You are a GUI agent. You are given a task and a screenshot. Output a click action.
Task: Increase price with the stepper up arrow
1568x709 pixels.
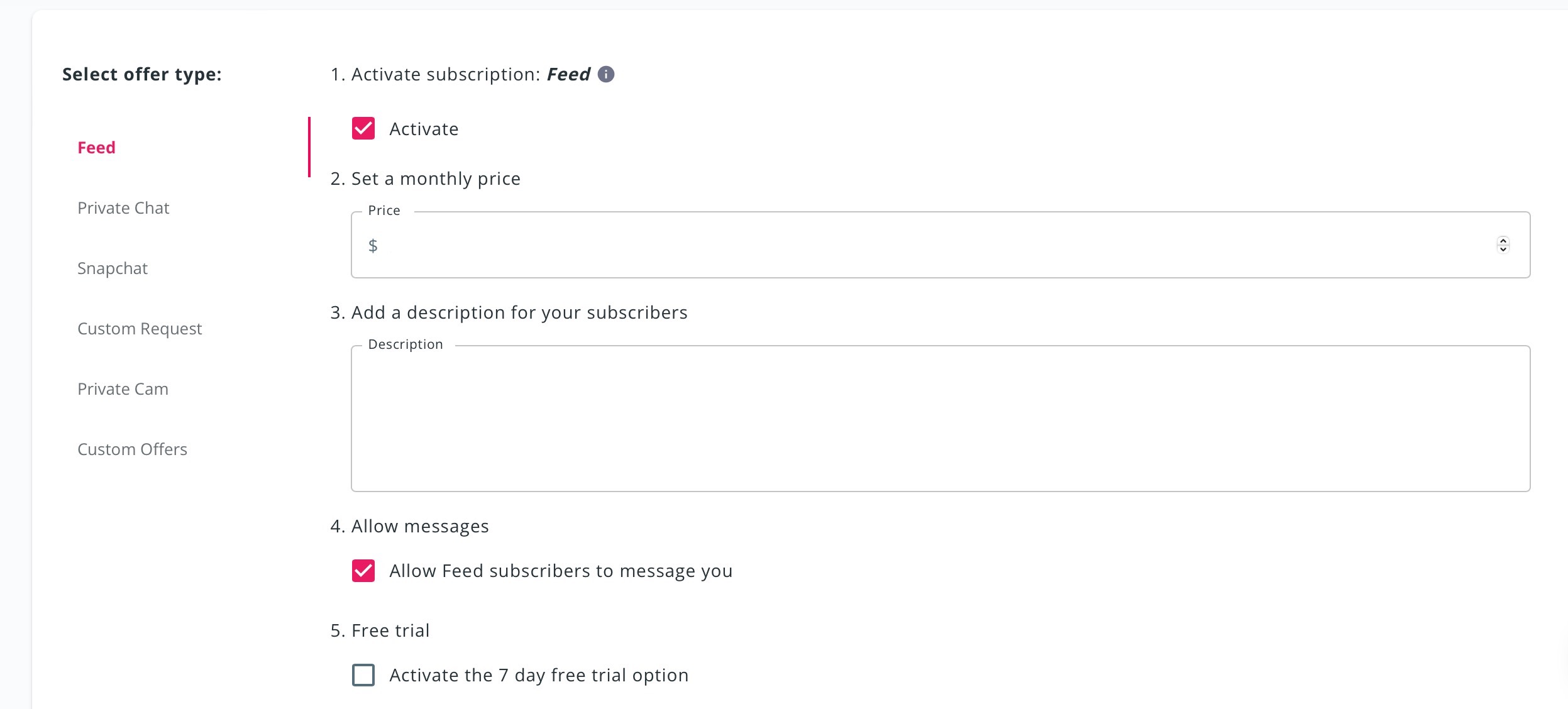(1503, 240)
